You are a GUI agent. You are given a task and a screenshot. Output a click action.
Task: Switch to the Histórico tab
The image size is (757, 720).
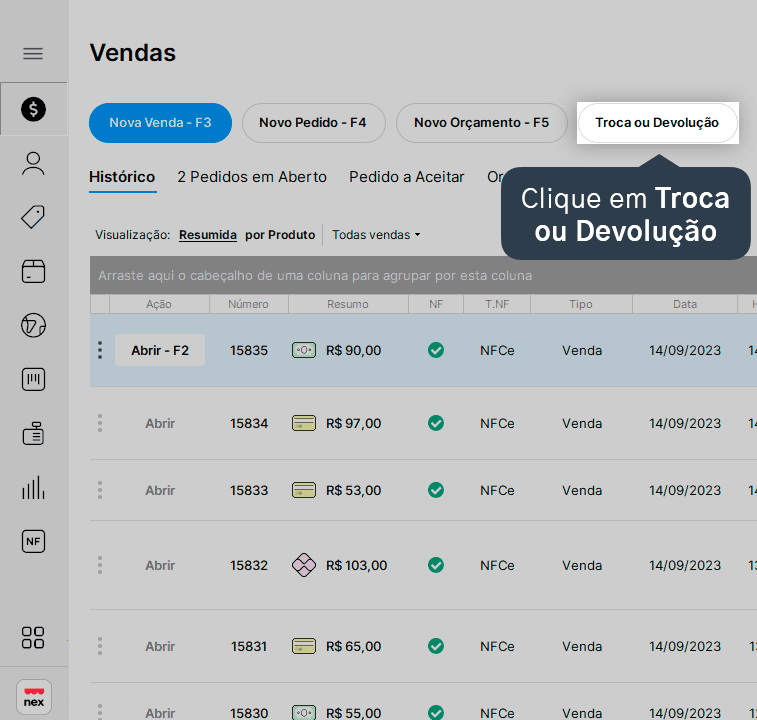[x=122, y=177]
